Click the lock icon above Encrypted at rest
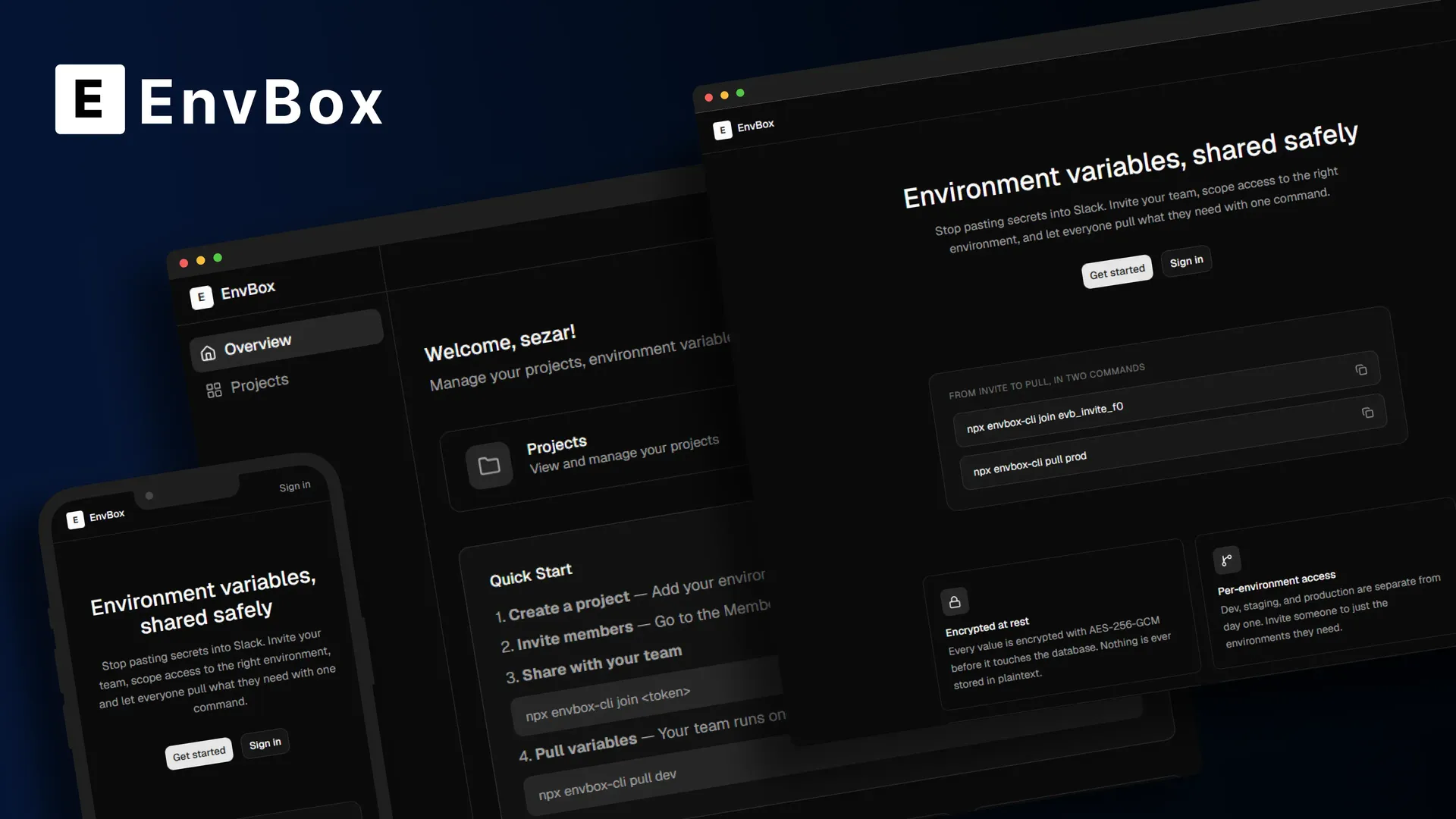The height and width of the screenshot is (819, 1456). [955, 601]
